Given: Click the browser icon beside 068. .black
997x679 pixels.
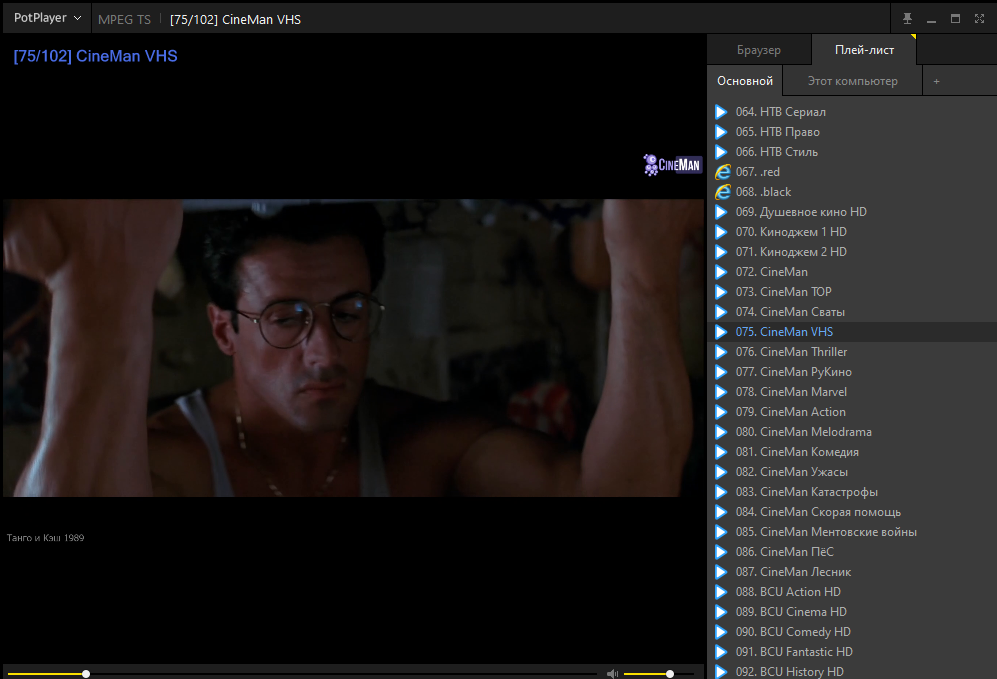Looking at the screenshot, I should coord(722,192).
